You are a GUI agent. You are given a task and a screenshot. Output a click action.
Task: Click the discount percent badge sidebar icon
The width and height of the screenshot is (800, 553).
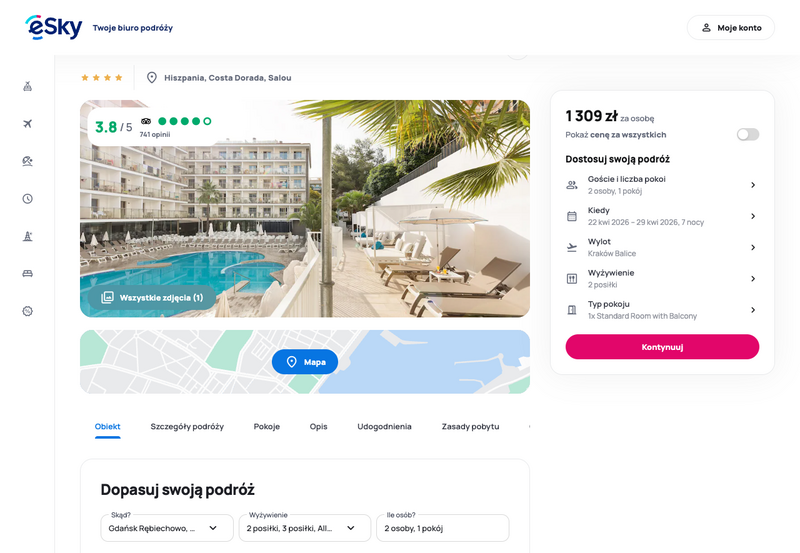click(x=28, y=311)
